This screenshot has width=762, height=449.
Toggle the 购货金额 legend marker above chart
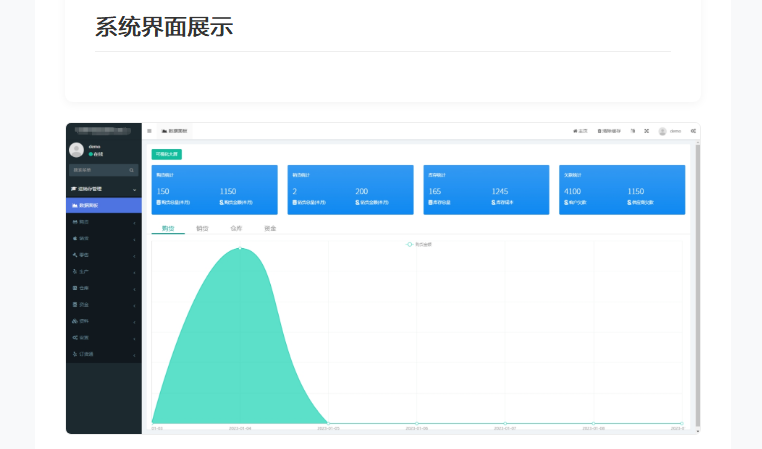click(x=409, y=244)
